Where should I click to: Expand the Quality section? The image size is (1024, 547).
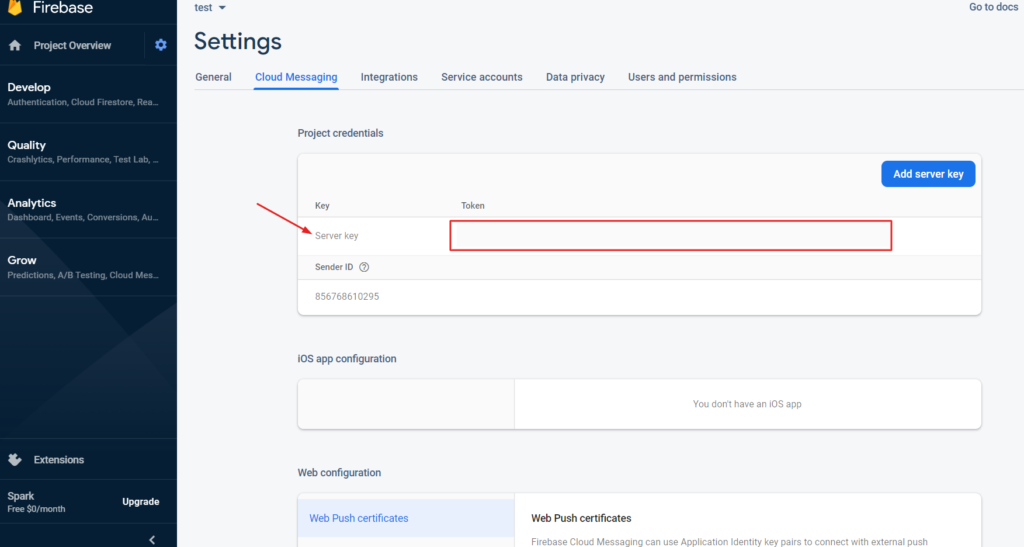point(88,151)
